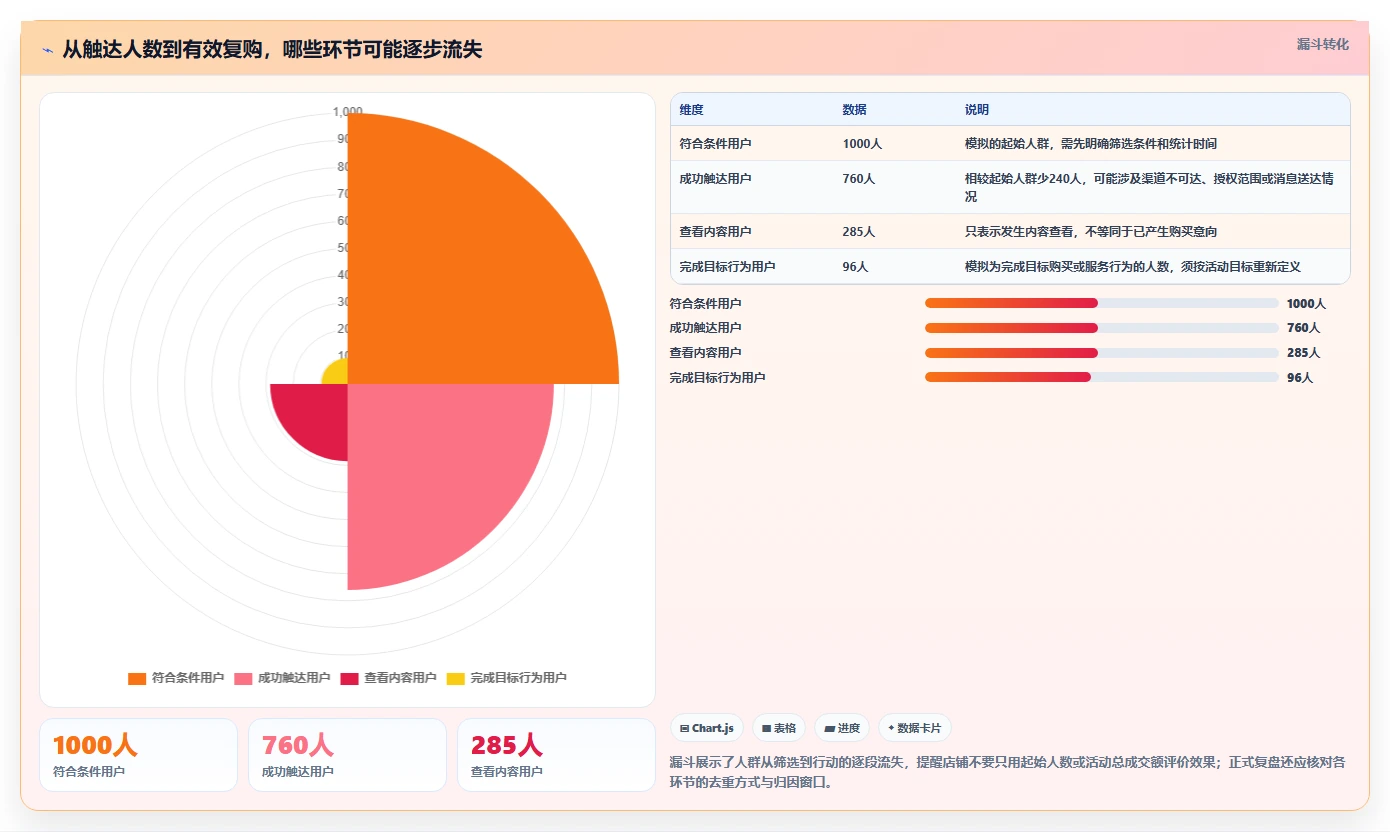Select the 查看内容用户 table cell
Screen dimensions: 1390x832
click(752, 232)
